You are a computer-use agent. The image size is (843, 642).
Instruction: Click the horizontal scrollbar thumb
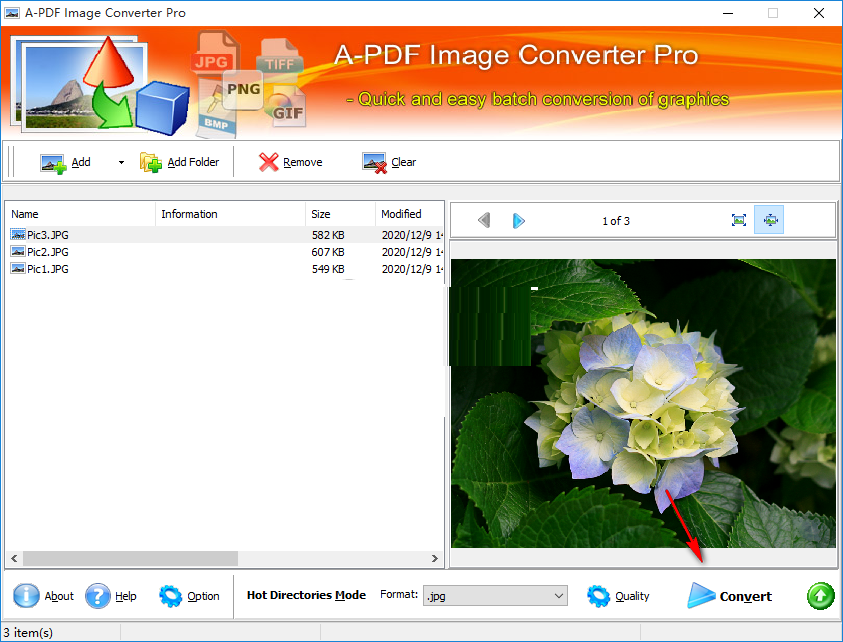click(x=130, y=559)
